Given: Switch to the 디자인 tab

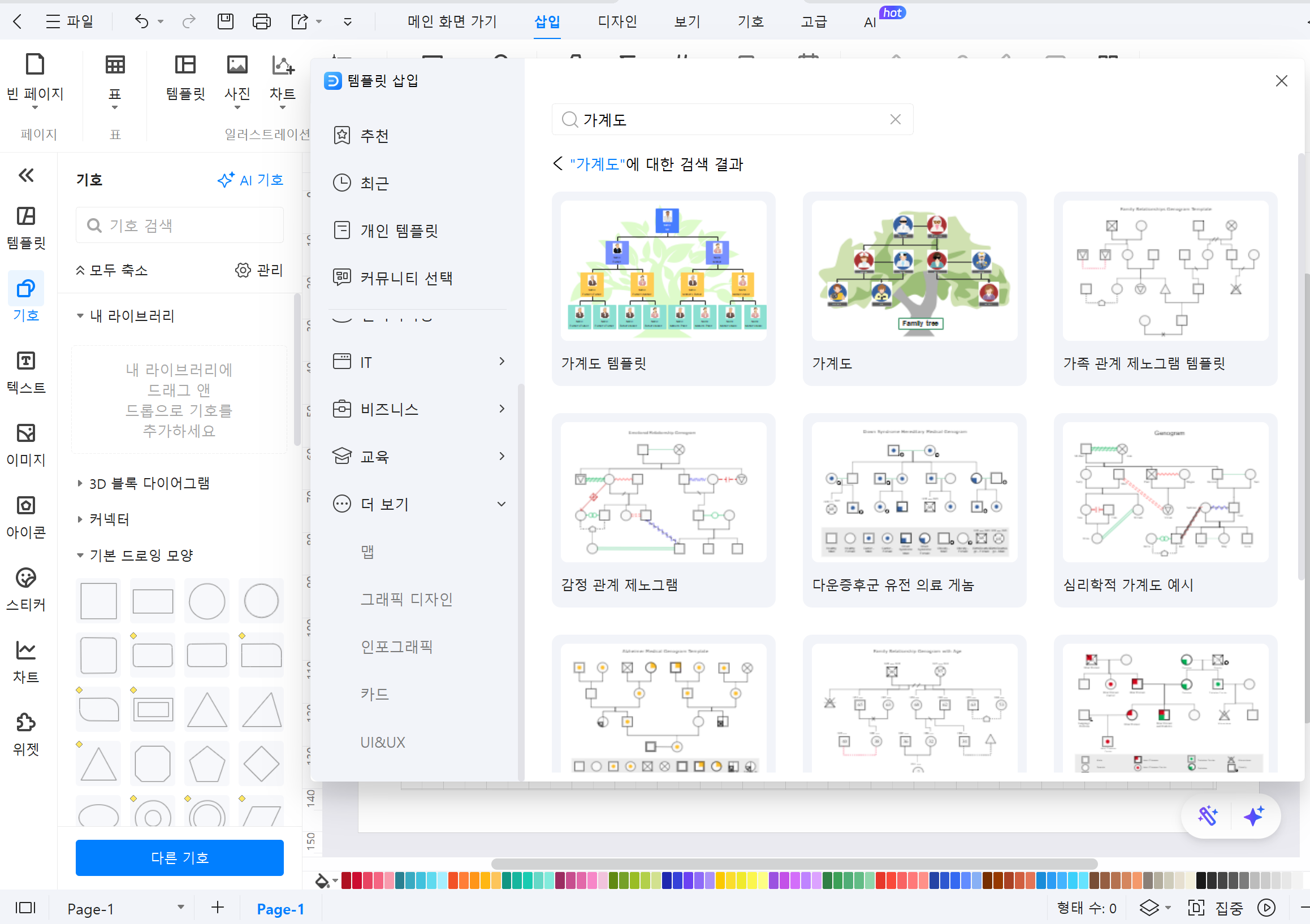Looking at the screenshot, I should [617, 21].
